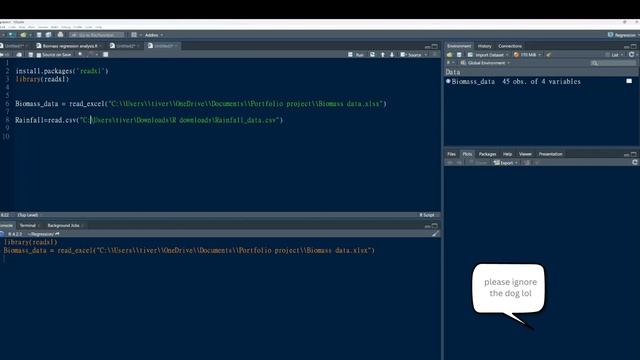This screenshot has width=640, height=360.
Task: Refresh the Plots pane
Action: pyautogui.click(x=635, y=162)
